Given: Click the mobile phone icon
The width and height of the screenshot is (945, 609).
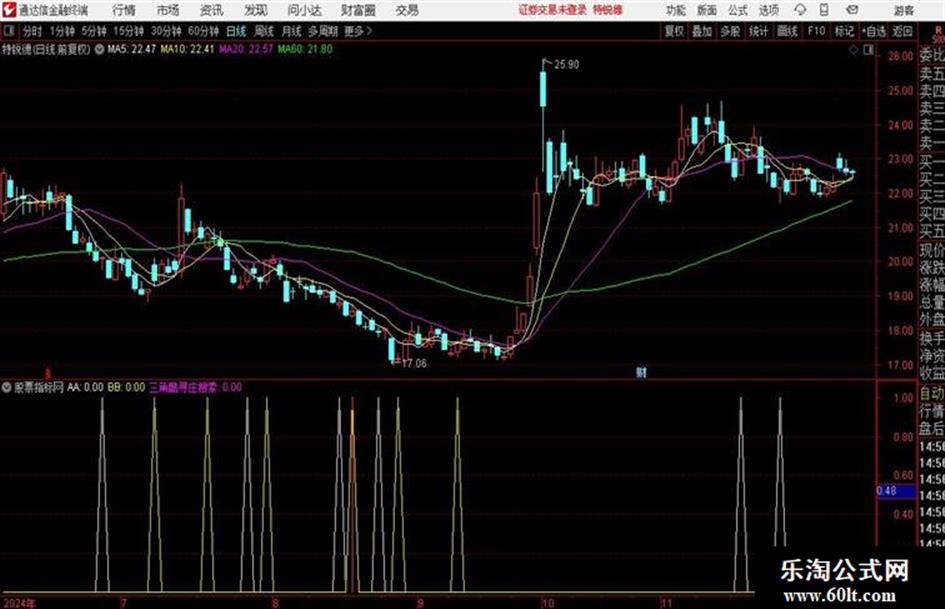Looking at the screenshot, I should coord(824,10).
